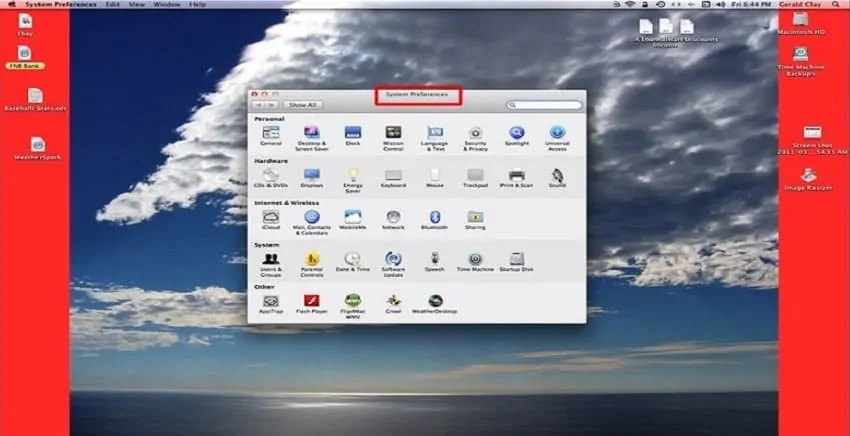The height and width of the screenshot is (436, 850).
Task: Click the Show All button
Action: (302, 105)
